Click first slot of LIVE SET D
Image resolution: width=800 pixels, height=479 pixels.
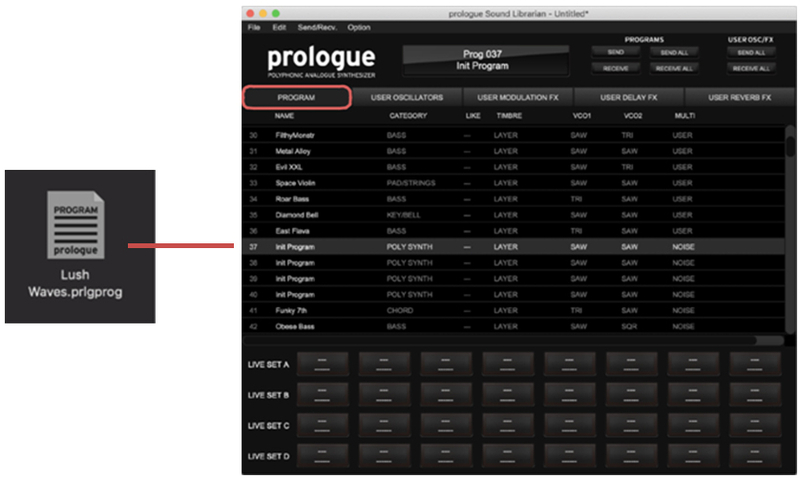point(322,456)
